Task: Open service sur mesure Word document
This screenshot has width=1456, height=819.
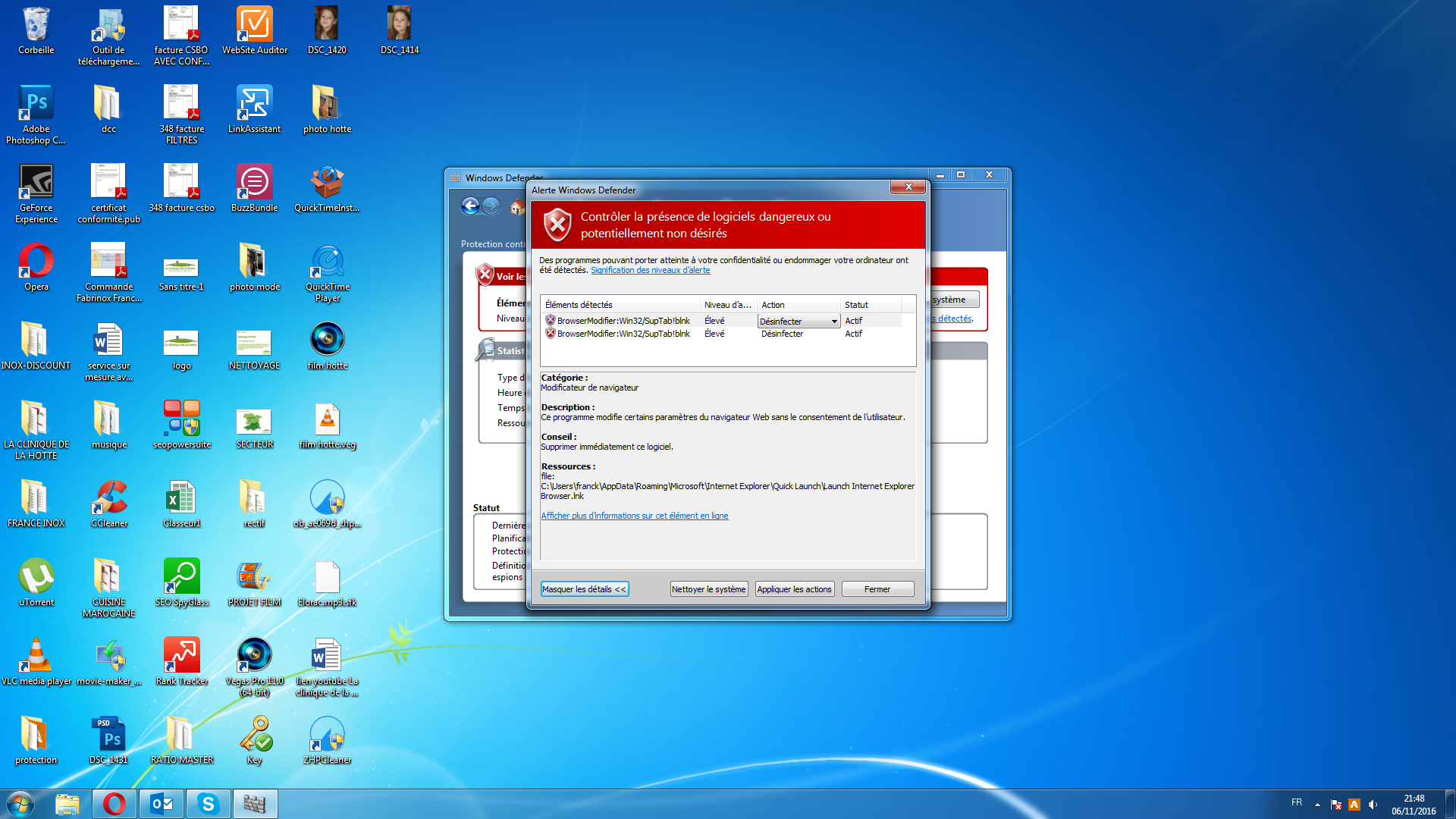Action: [x=108, y=352]
